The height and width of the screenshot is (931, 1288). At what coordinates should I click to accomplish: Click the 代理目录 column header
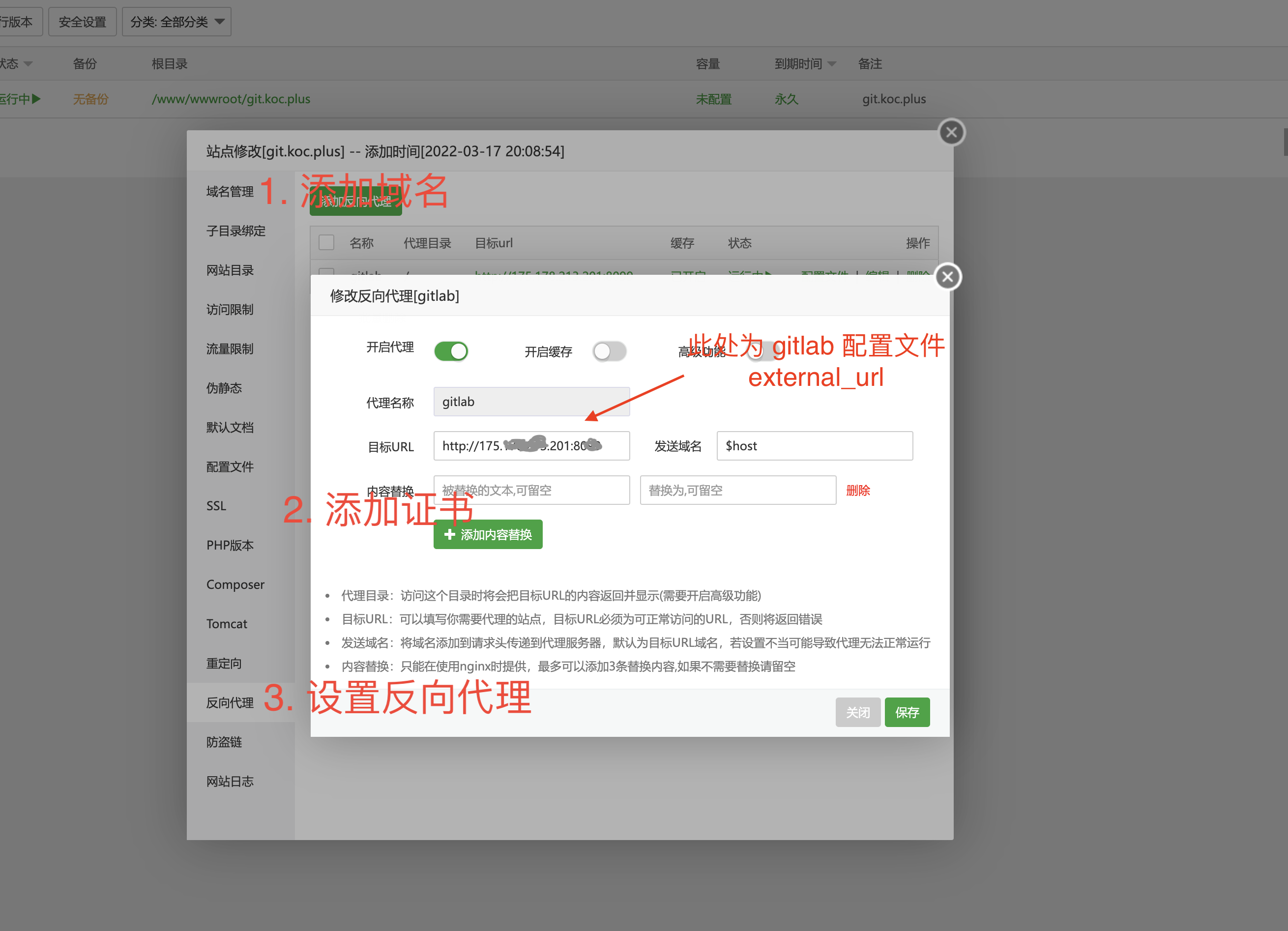point(427,243)
